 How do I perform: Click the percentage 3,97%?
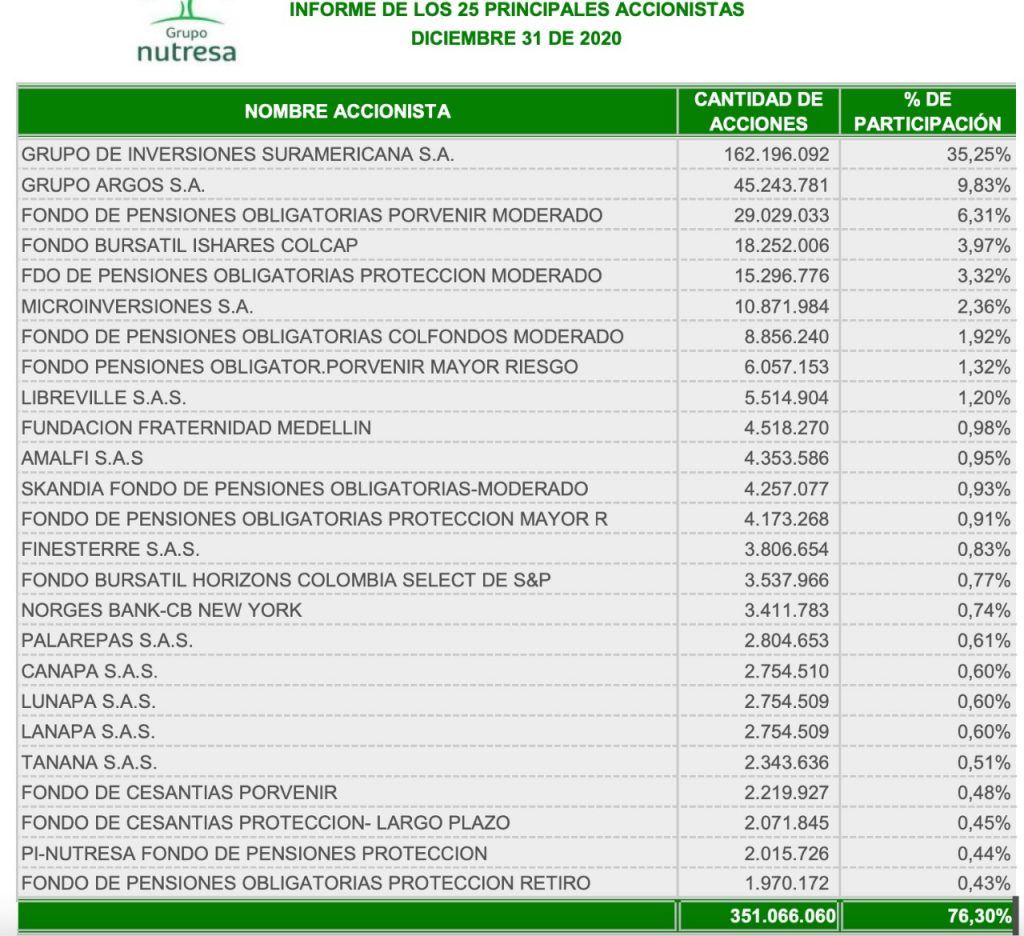(984, 246)
